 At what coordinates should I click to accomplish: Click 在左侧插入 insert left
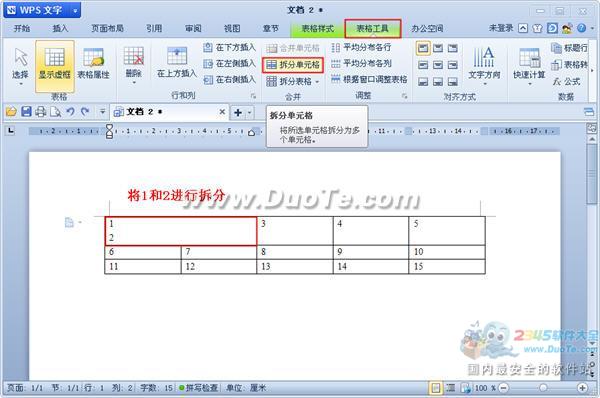(229, 64)
